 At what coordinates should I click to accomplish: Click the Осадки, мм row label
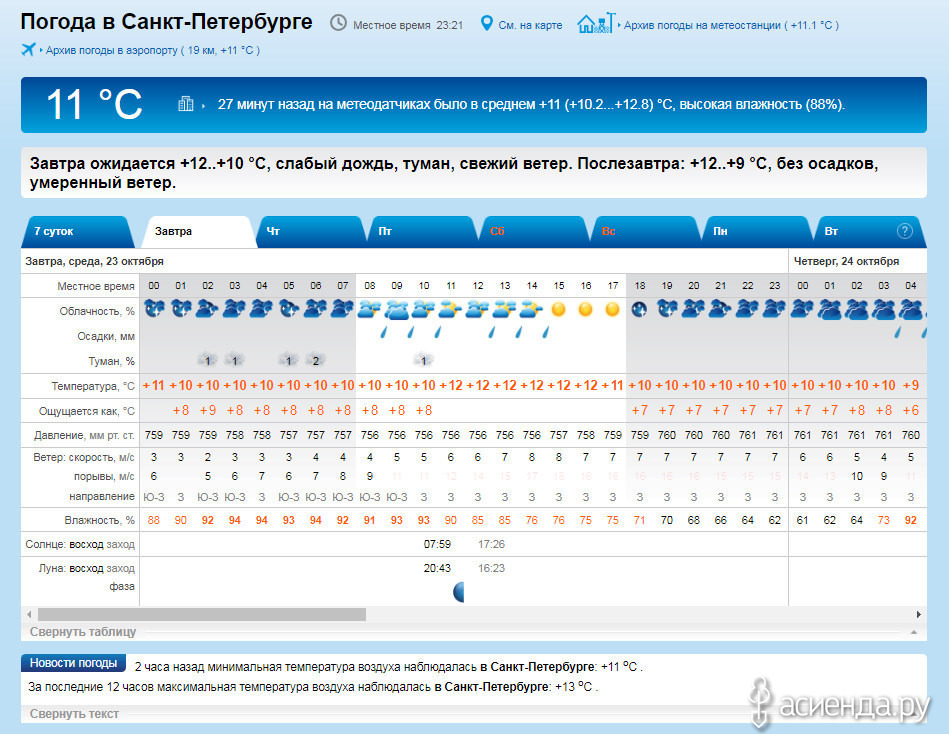pyautogui.click(x=106, y=336)
